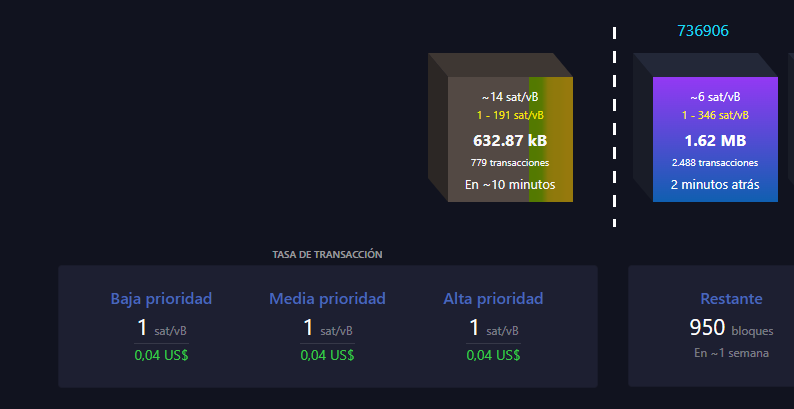This screenshot has height=409, width=794.
Task: Click the Baja prioridad fee label
Action: [161, 299]
